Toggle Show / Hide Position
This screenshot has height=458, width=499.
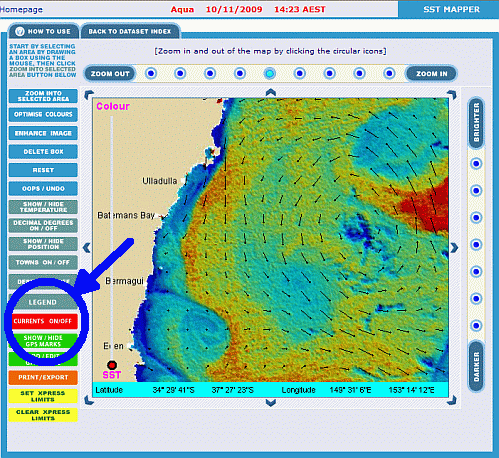[43, 244]
